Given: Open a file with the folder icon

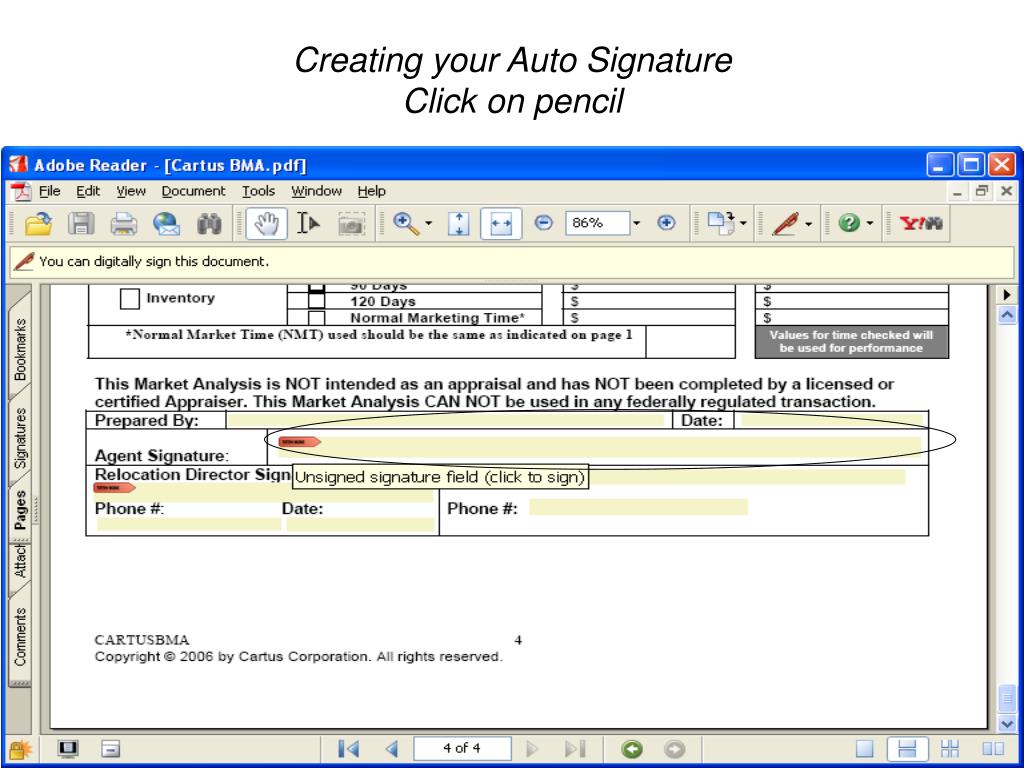Looking at the screenshot, I should pos(39,223).
